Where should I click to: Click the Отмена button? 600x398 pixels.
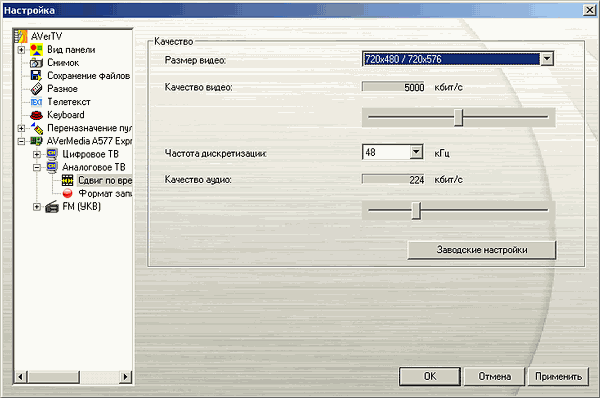click(494, 377)
